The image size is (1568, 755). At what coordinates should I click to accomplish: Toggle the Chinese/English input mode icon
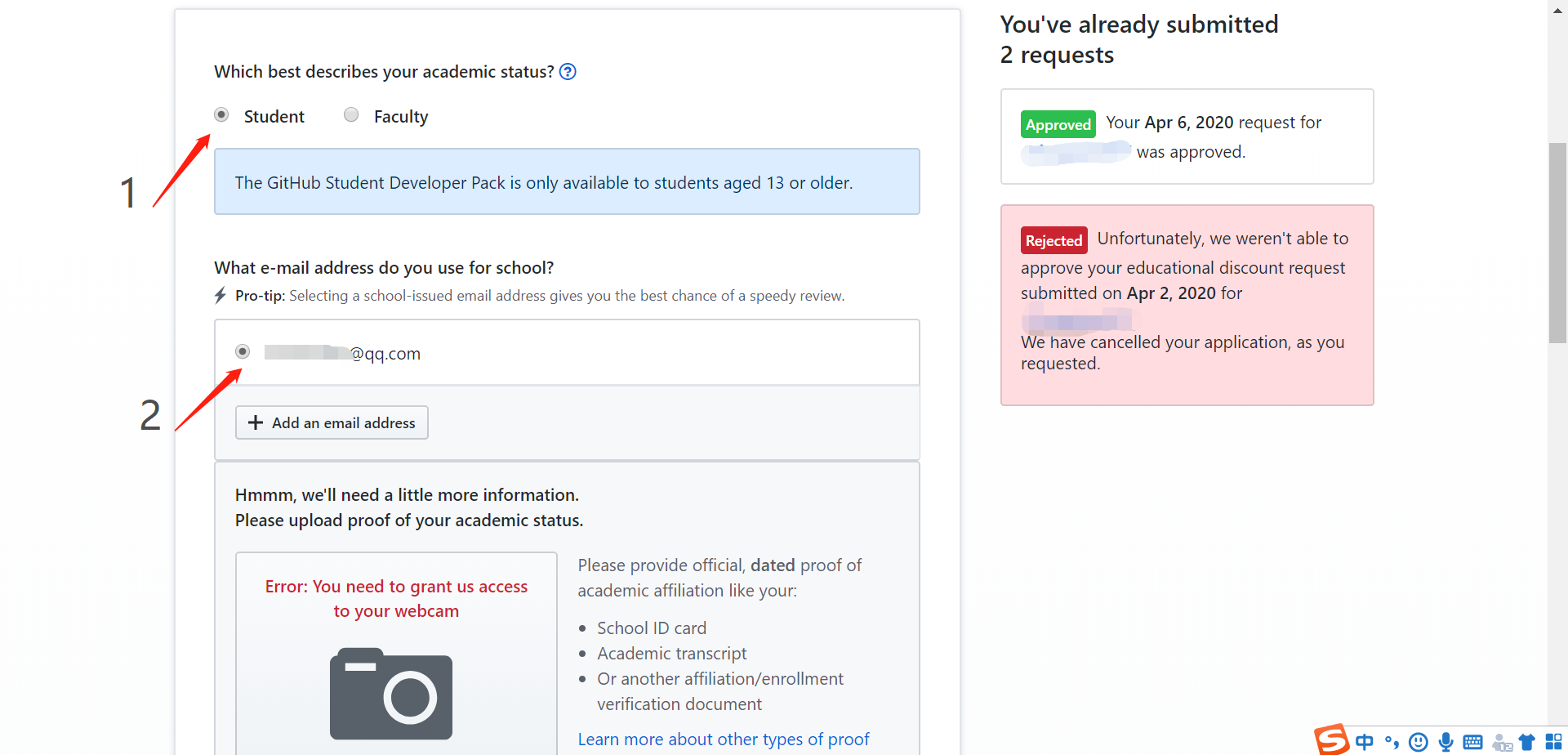click(1364, 742)
